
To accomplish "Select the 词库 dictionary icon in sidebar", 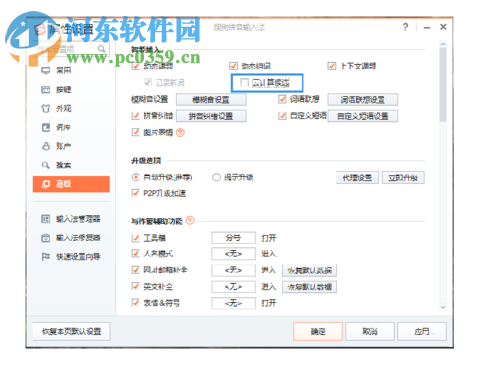I will point(46,127).
